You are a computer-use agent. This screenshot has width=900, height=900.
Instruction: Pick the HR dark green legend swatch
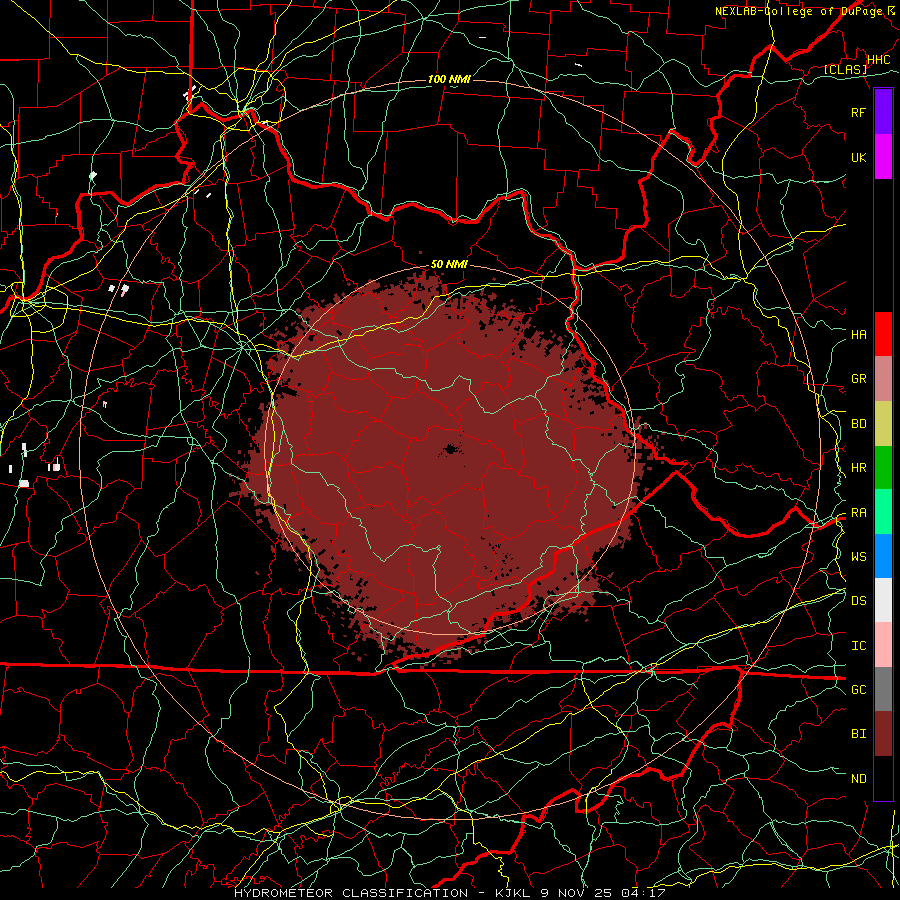point(883,468)
